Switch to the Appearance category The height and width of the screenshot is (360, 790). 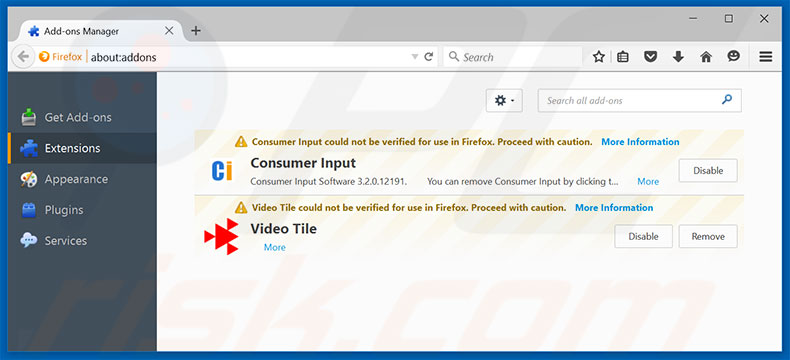(x=82, y=179)
